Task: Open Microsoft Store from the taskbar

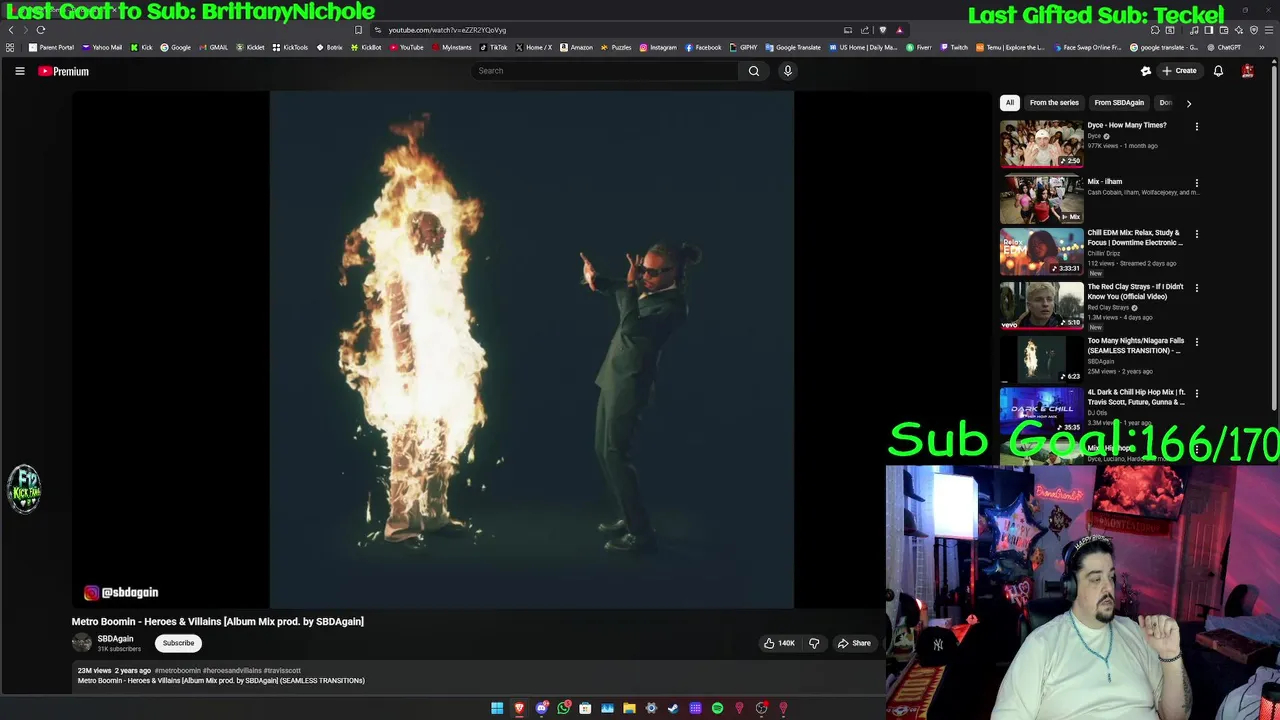Action: [x=585, y=708]
